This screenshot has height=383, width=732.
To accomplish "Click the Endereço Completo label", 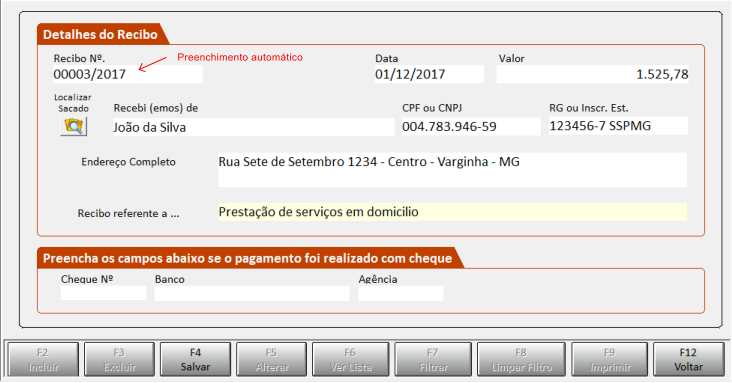I will (128, 162).
